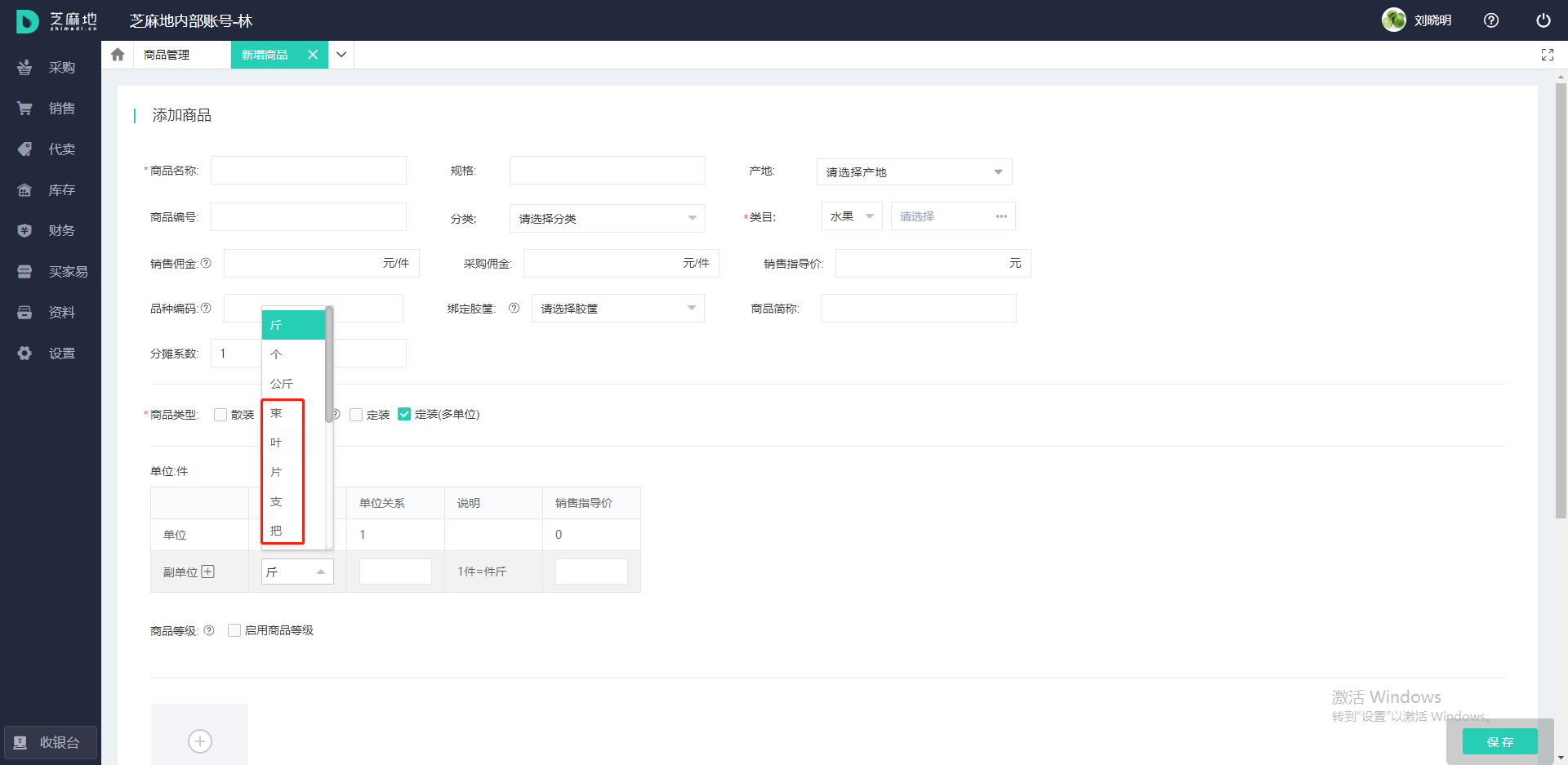Viewport: 1568px width, 765px height.
Task: Click the page vertical scrollbar
Action: (1561, 300)
